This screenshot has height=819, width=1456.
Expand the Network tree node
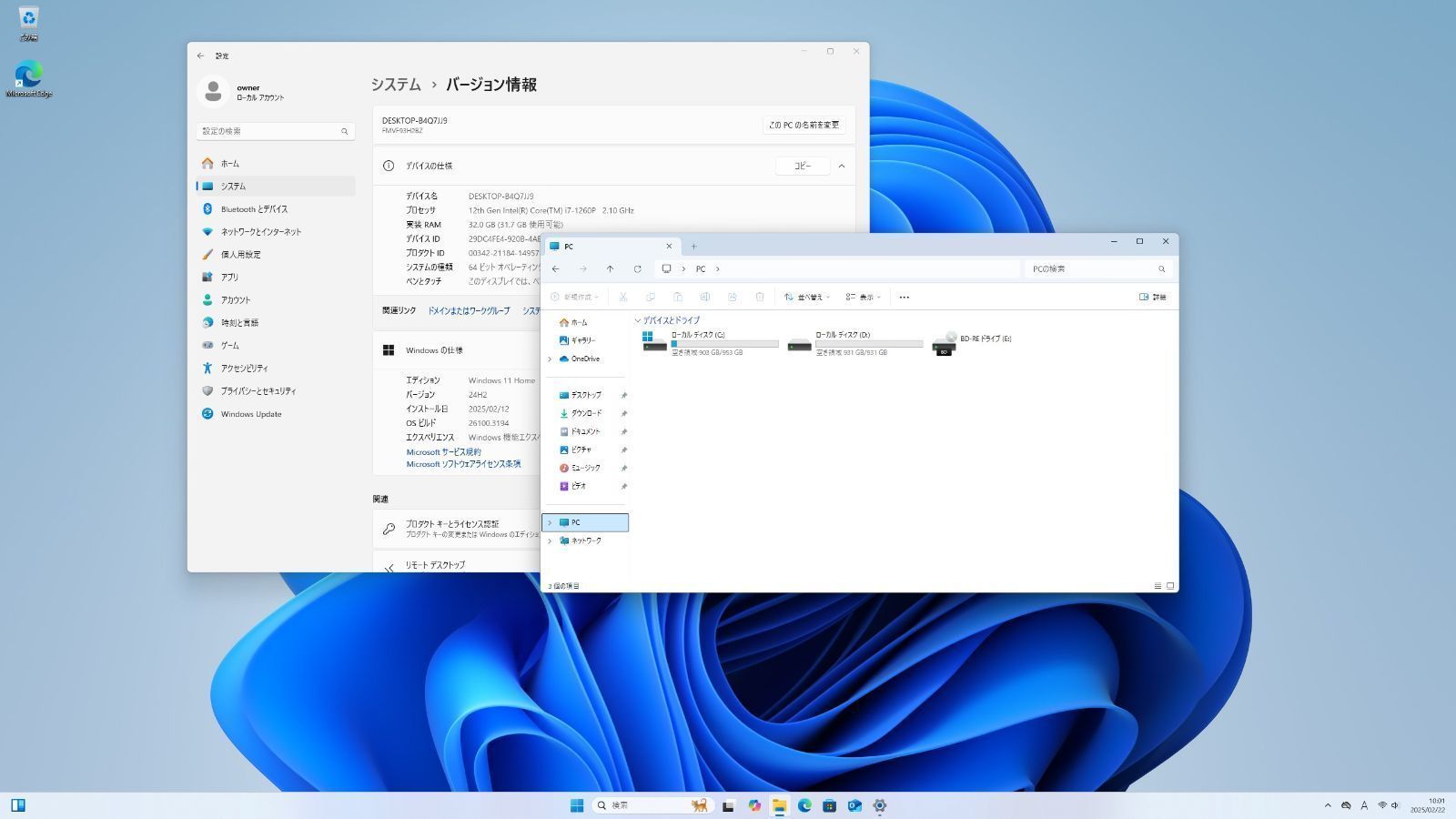550,541
